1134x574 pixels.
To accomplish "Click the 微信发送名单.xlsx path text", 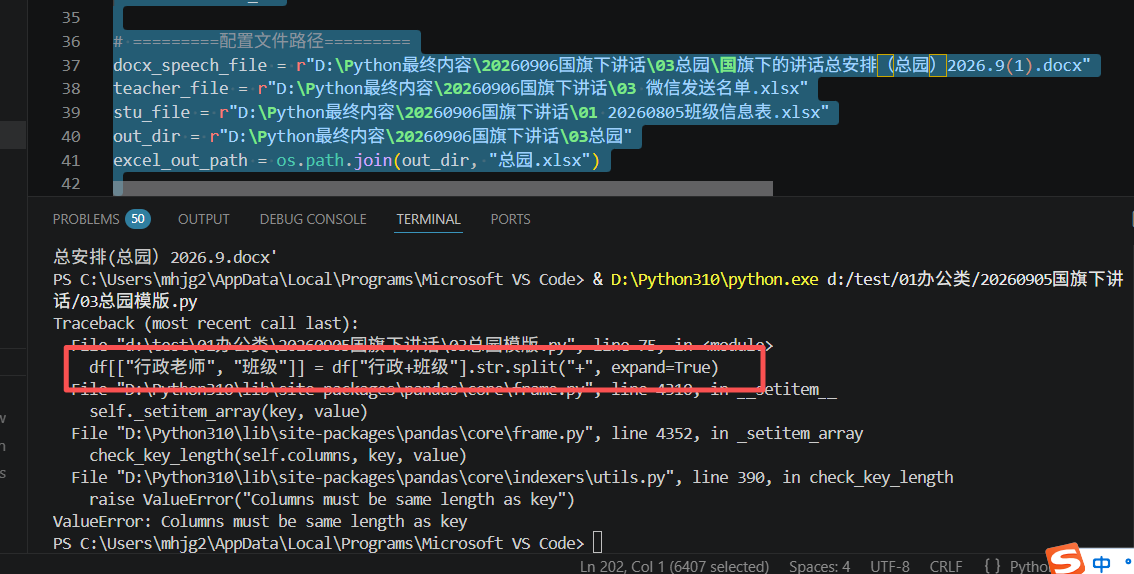I will click(x=722, y=88).
